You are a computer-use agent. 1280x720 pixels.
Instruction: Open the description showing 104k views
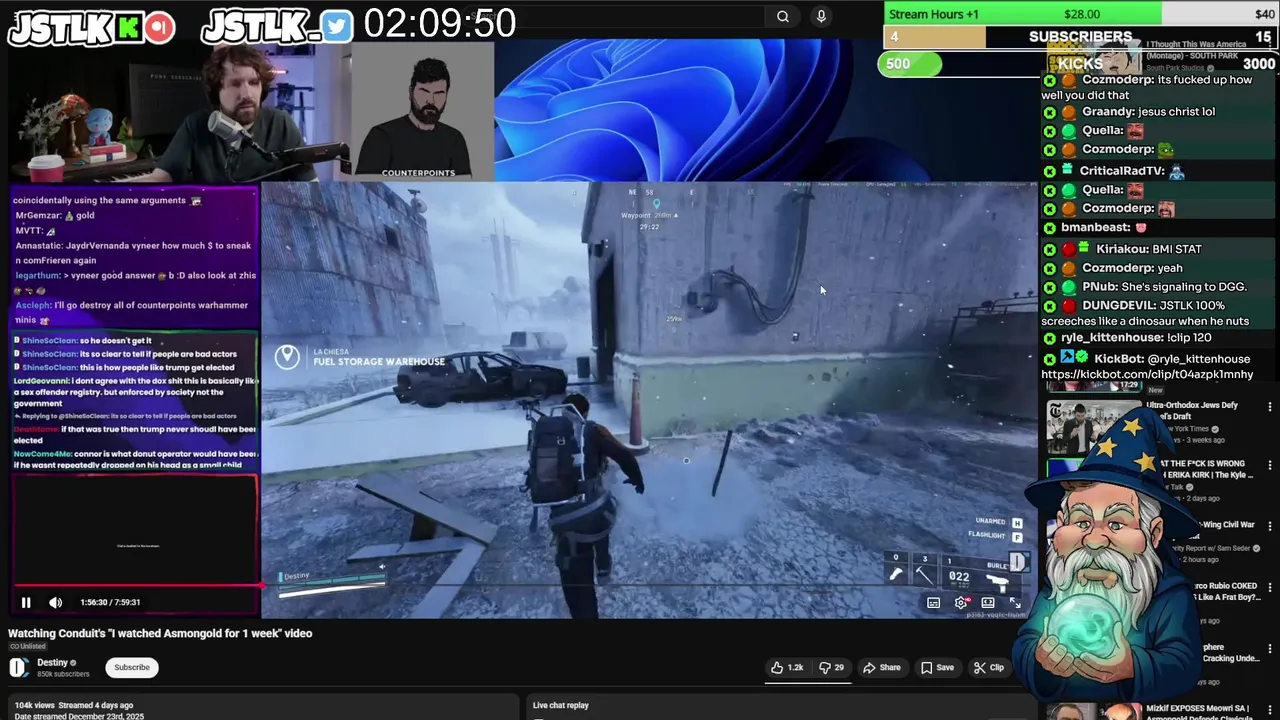coord(263,707)
